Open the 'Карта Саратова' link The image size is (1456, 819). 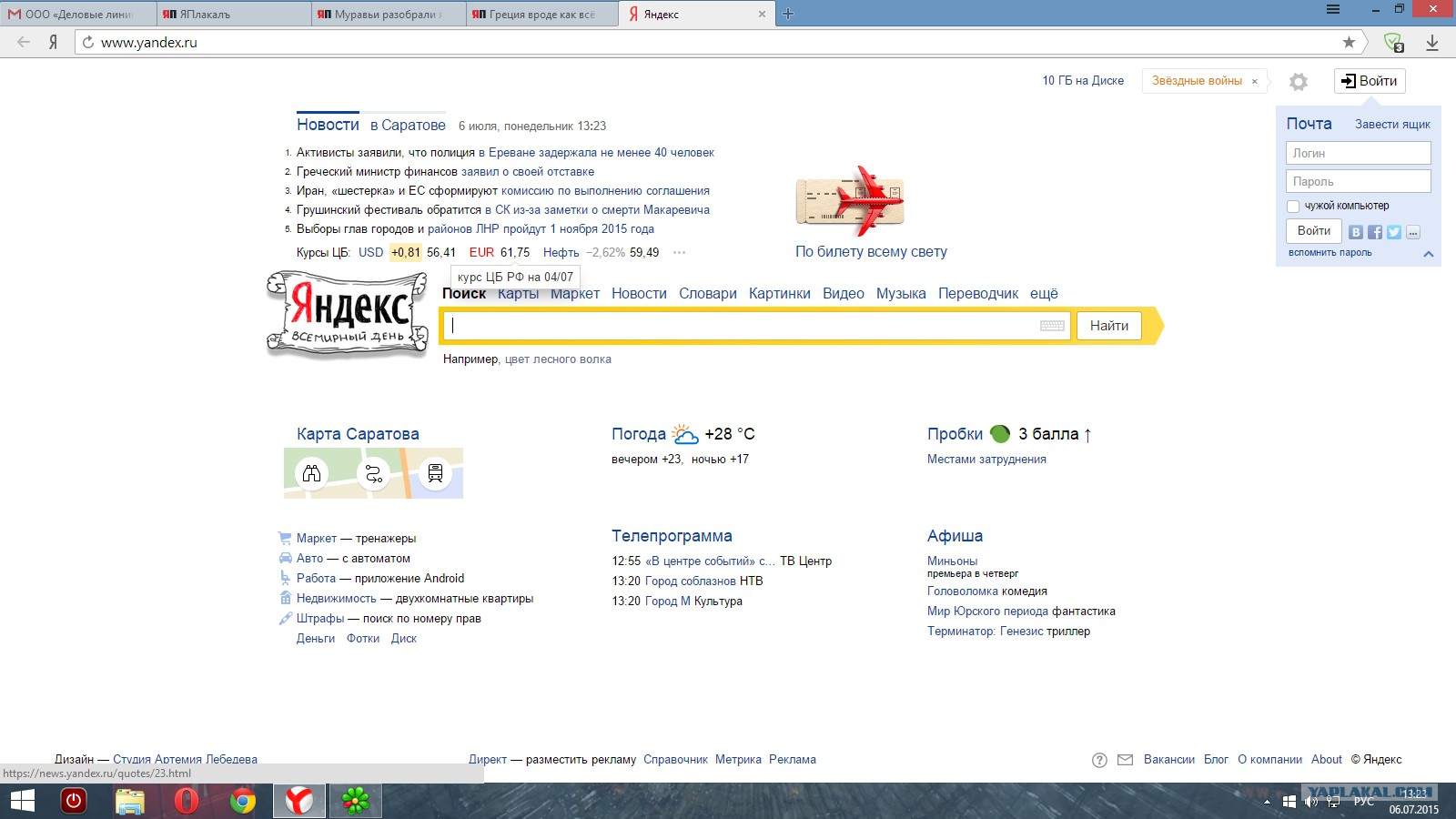point(358,434)
